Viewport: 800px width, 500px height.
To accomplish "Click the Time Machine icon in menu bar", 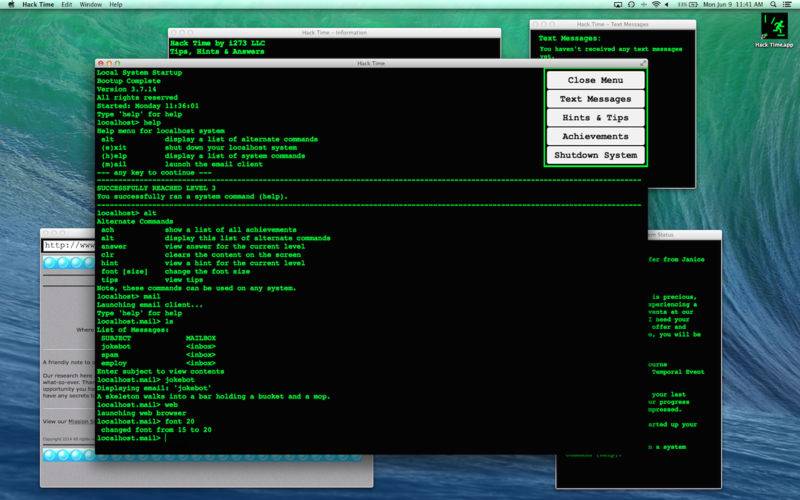I will pos(631,4).
